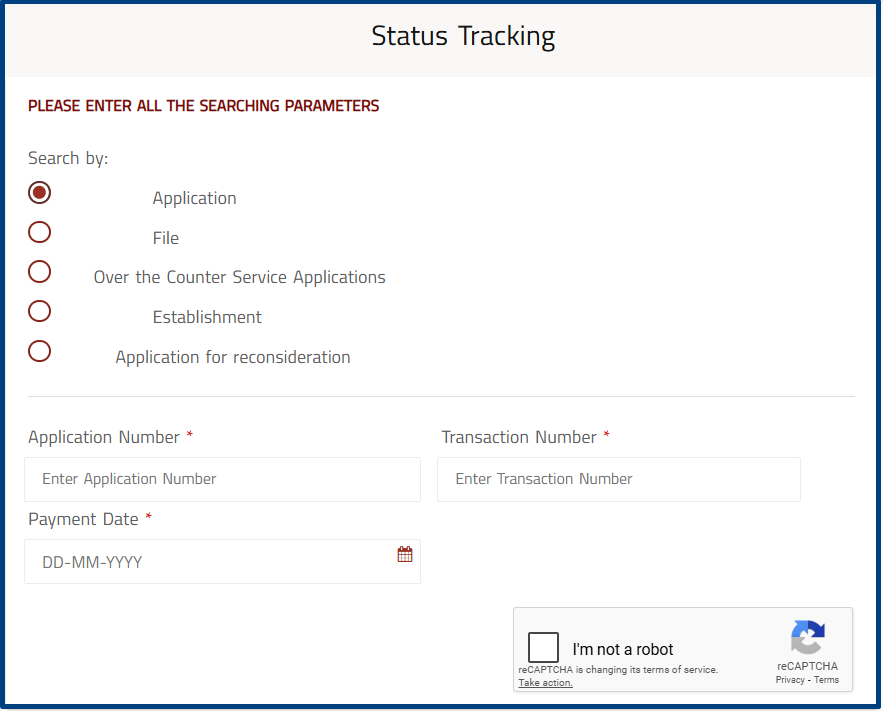883x711 pixels.
Task: Open the reCAPTCHA Terms link
Action: [827, 679]
